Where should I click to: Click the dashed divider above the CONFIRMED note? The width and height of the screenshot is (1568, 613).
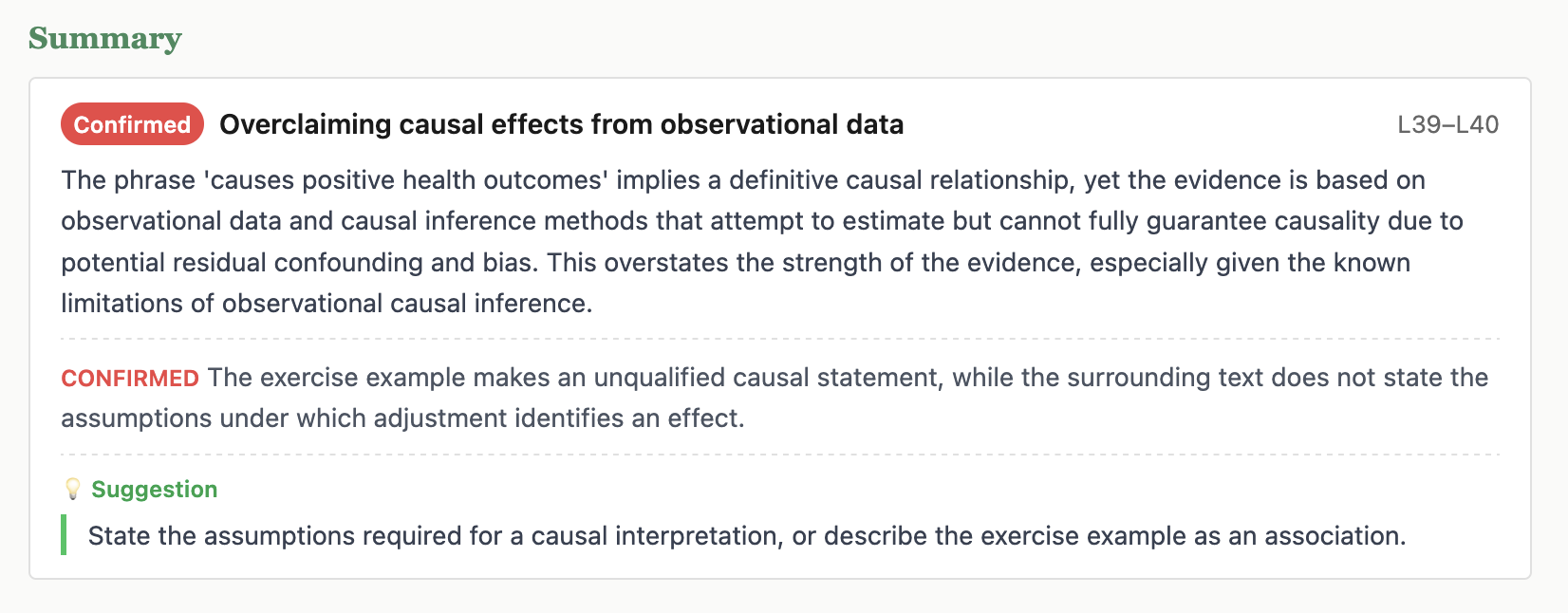[x=780, y=339]
